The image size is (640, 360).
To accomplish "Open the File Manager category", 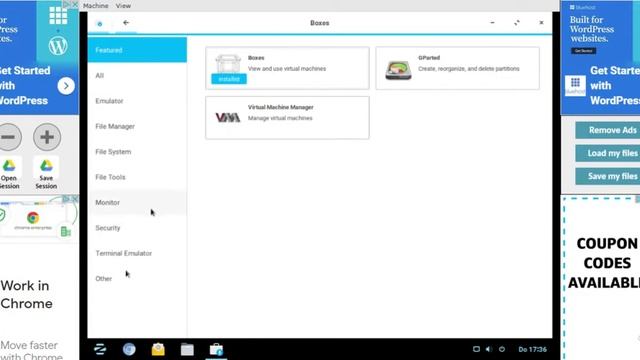I will click(137, 126).
